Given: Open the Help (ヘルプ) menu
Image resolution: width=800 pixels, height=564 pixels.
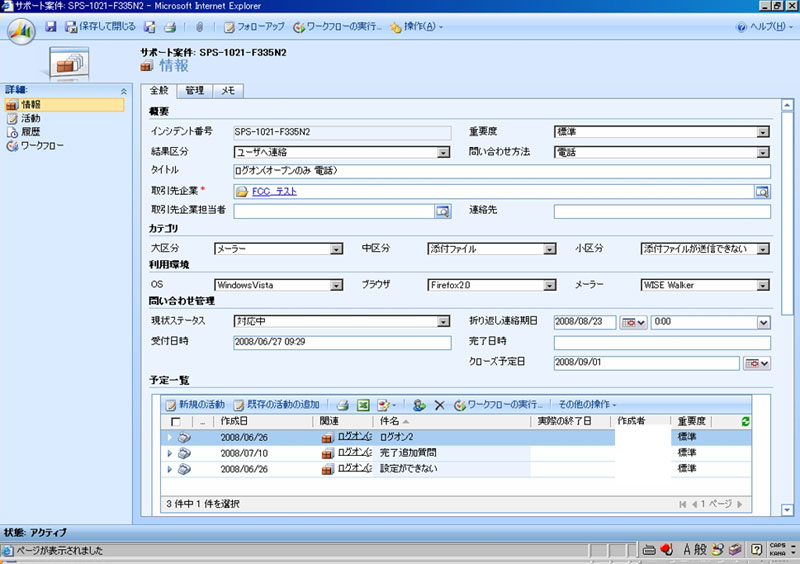Looking at the screenshot, I should click(x=764, y=27).
